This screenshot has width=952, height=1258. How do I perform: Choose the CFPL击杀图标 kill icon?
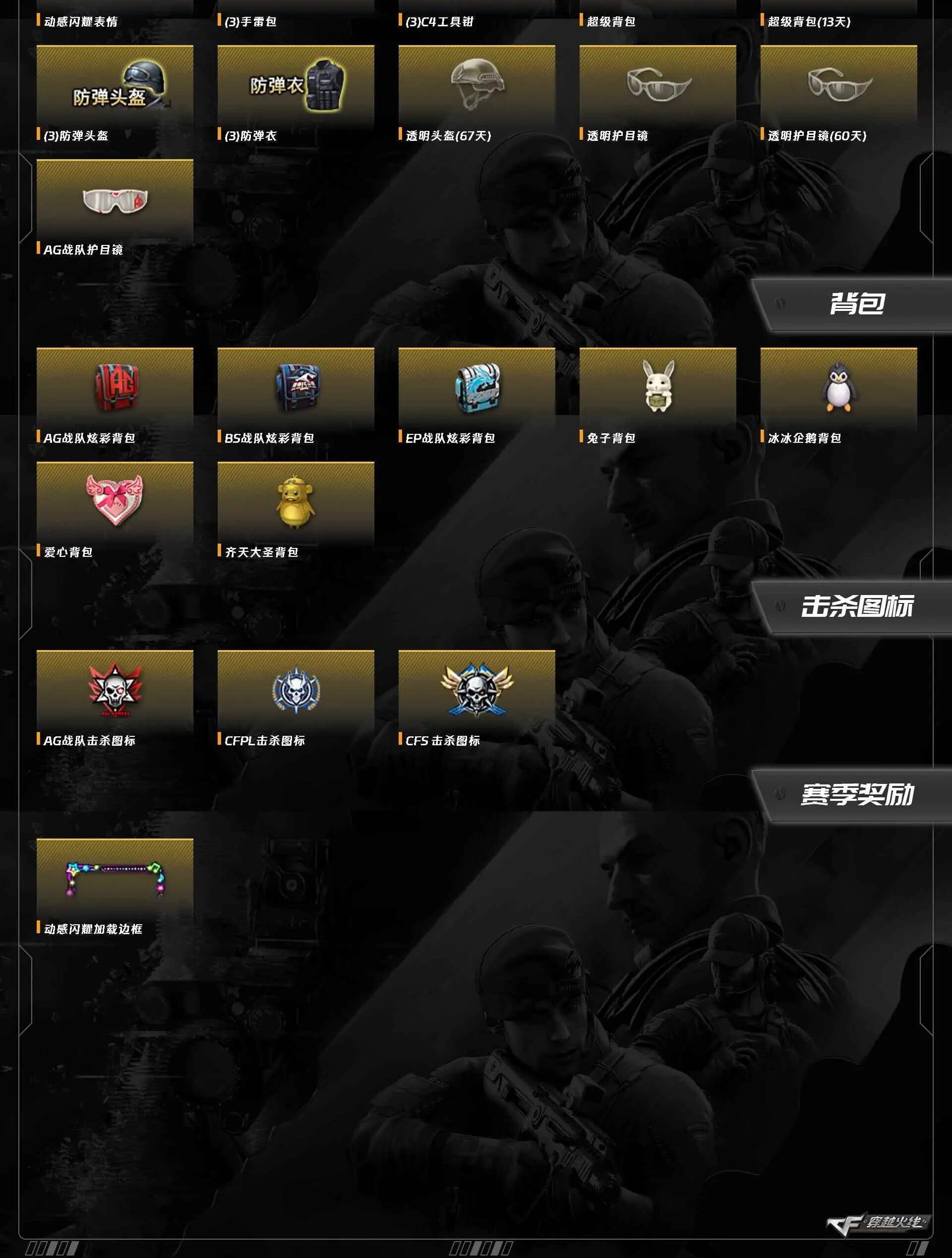[x=296, y=690]
